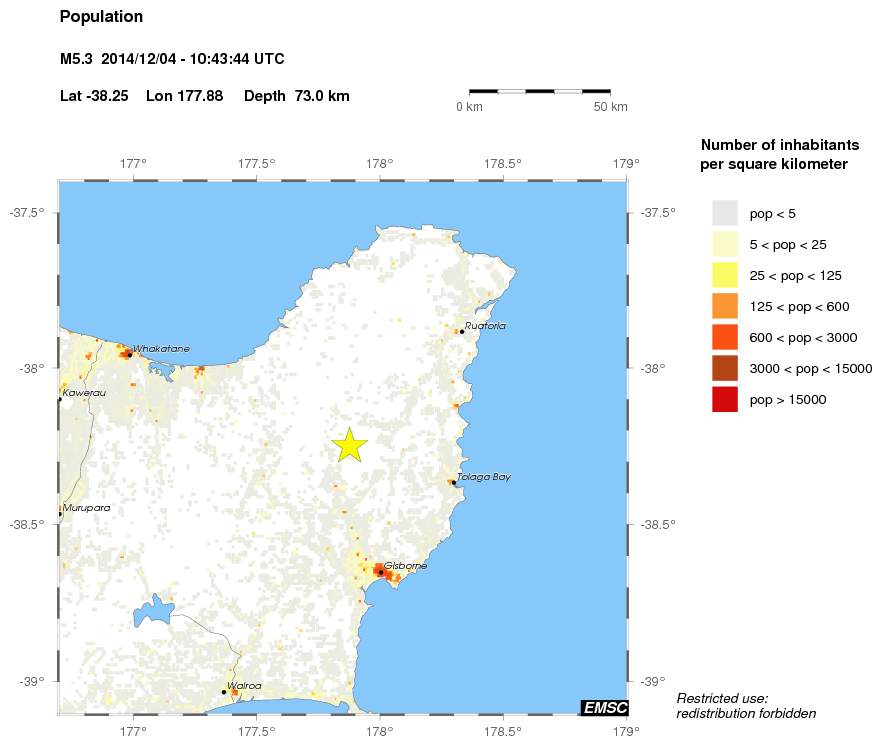The height and width of the screenshot is (746, 882).
Task: Click the yellow star epicenter marker
Action: [x=349, y=444]
